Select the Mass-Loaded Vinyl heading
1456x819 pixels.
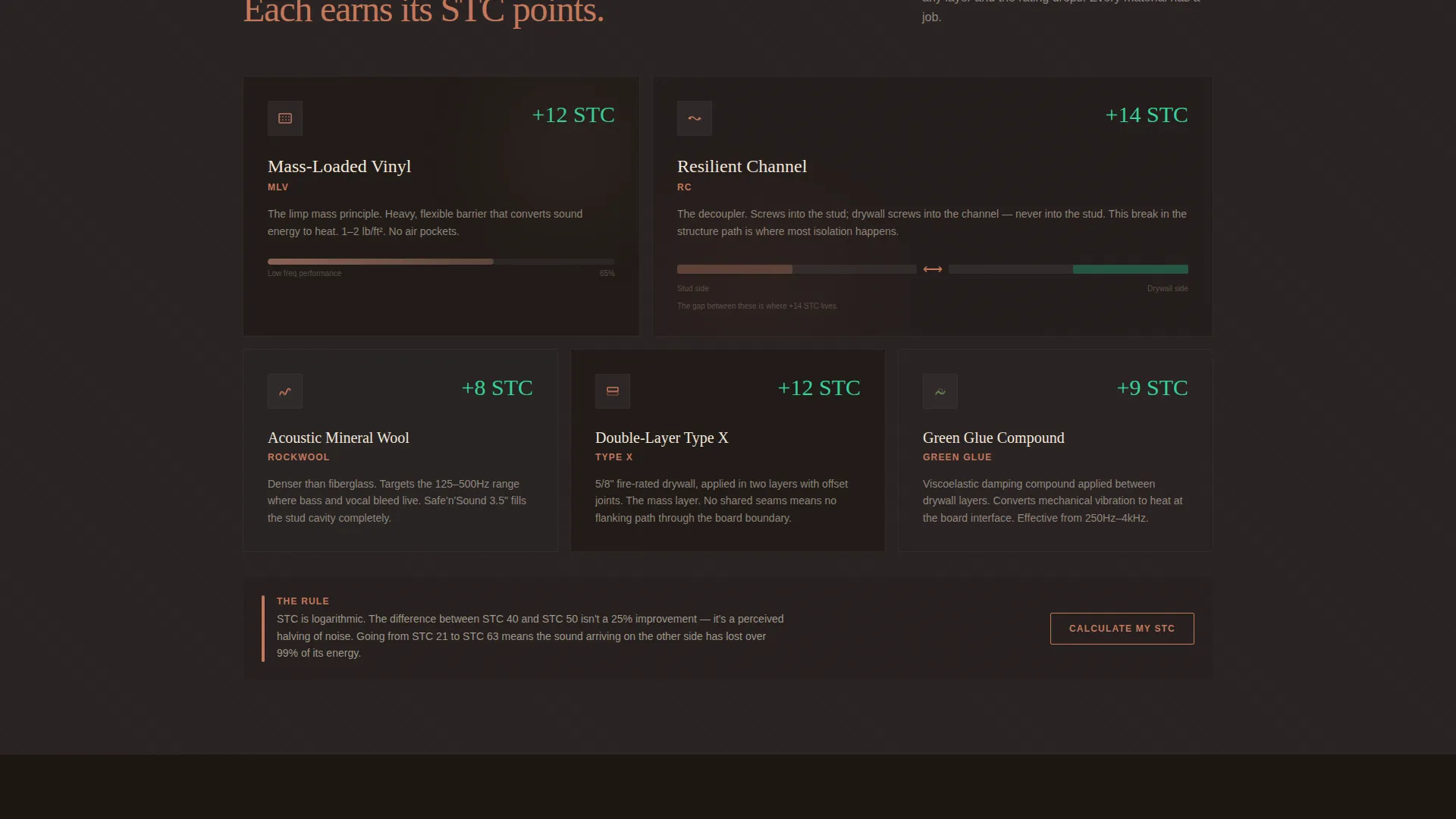coord(340,167)
